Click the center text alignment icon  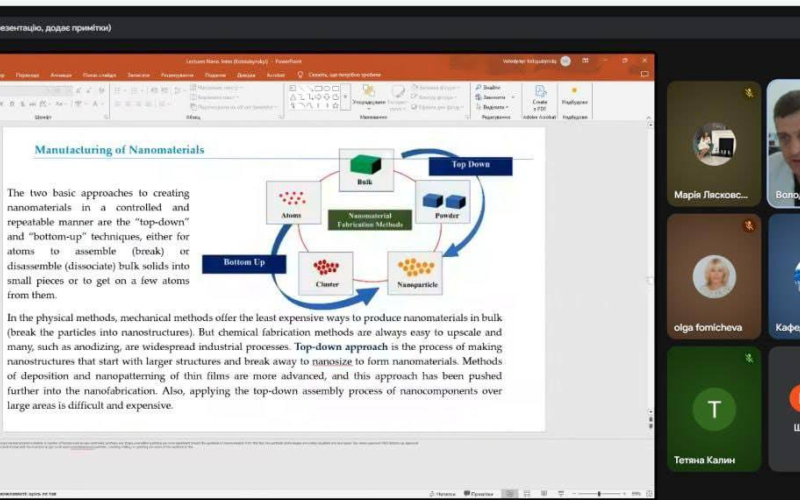pos(128,104)
